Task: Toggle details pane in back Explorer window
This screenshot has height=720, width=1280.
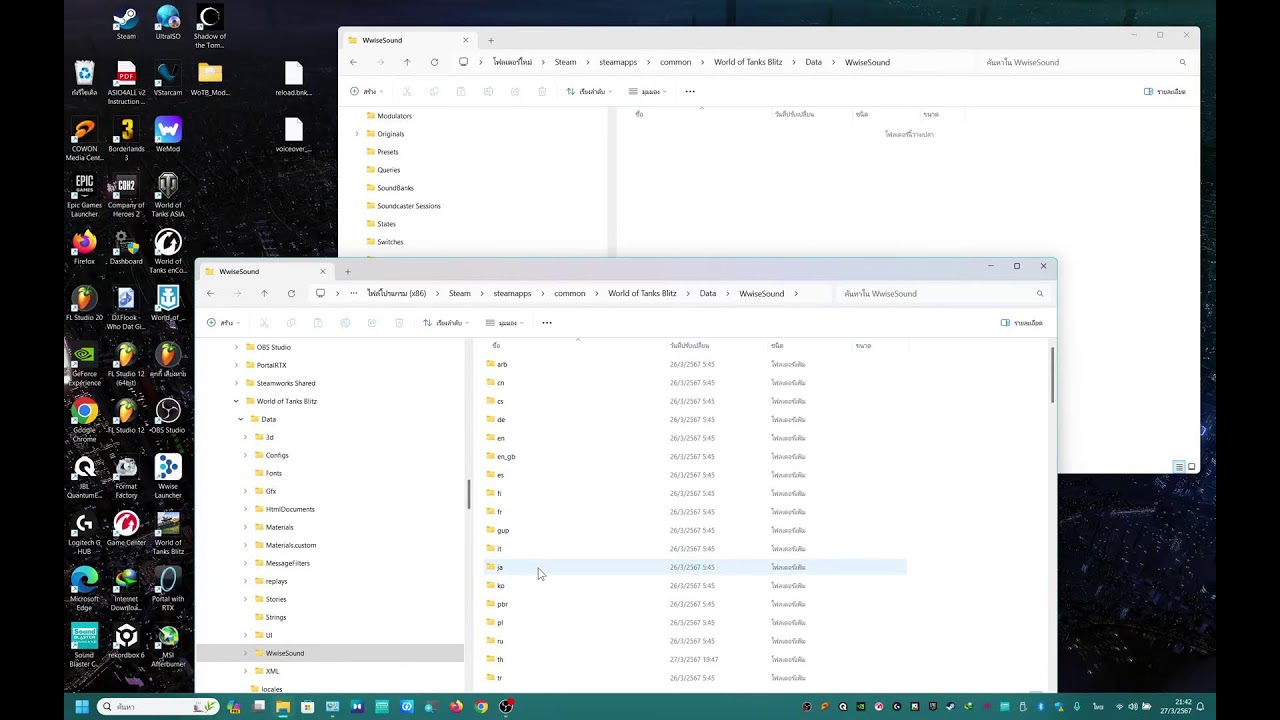Action: [1165, 91]
